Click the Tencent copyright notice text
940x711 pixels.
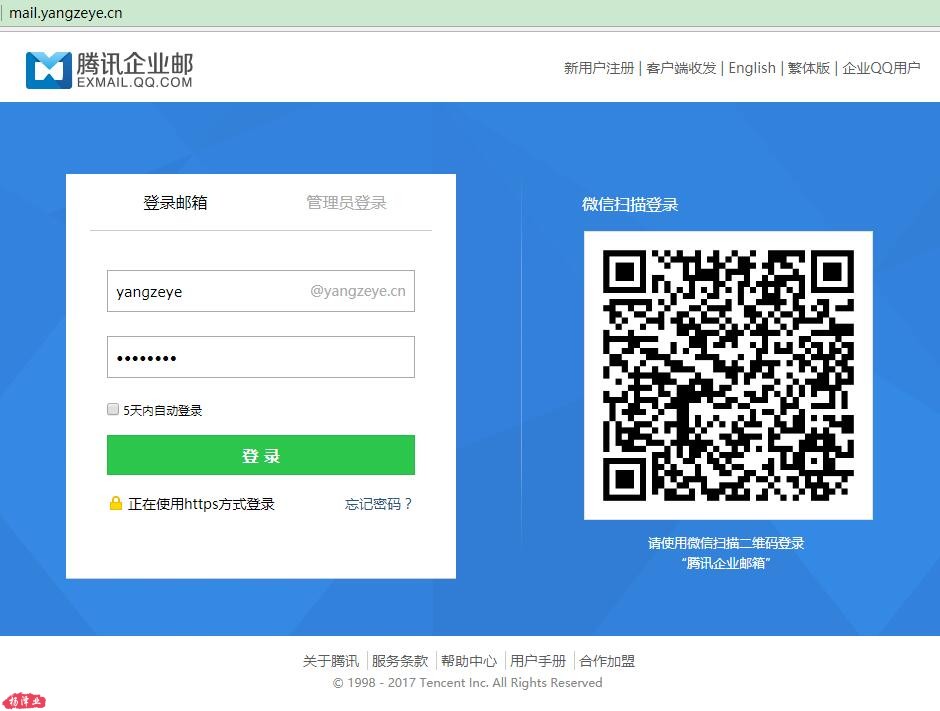(x=468, y=683)
